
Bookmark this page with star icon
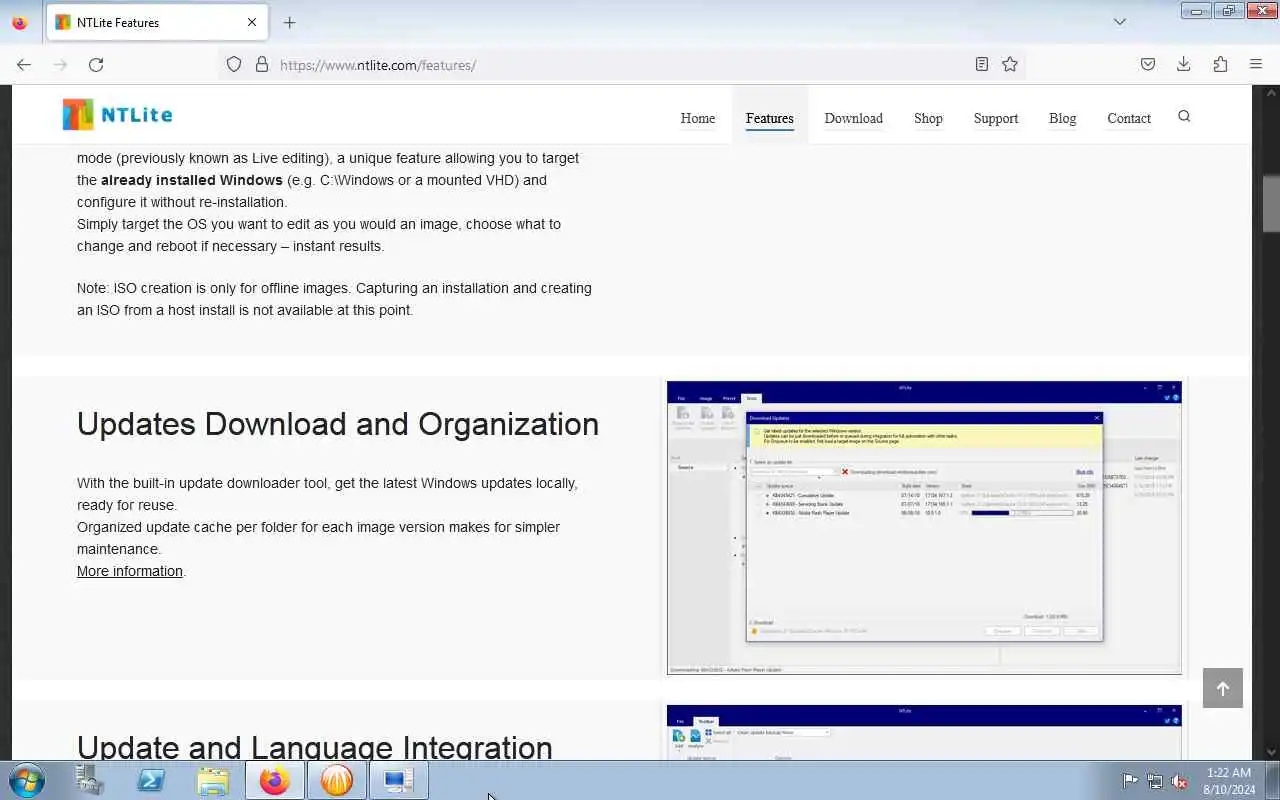pos(1010,64)
